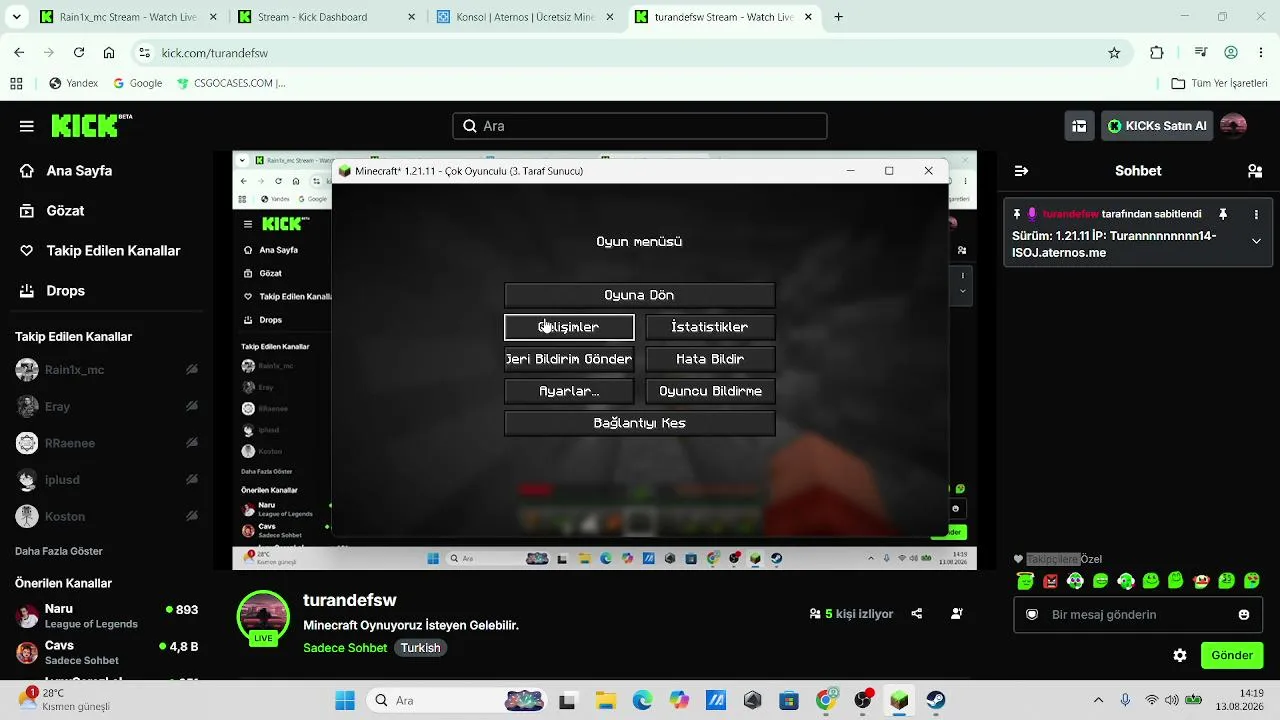Expand Daha Fazla Göster list
1280x720 pixels.
click(x=59, y=551)
